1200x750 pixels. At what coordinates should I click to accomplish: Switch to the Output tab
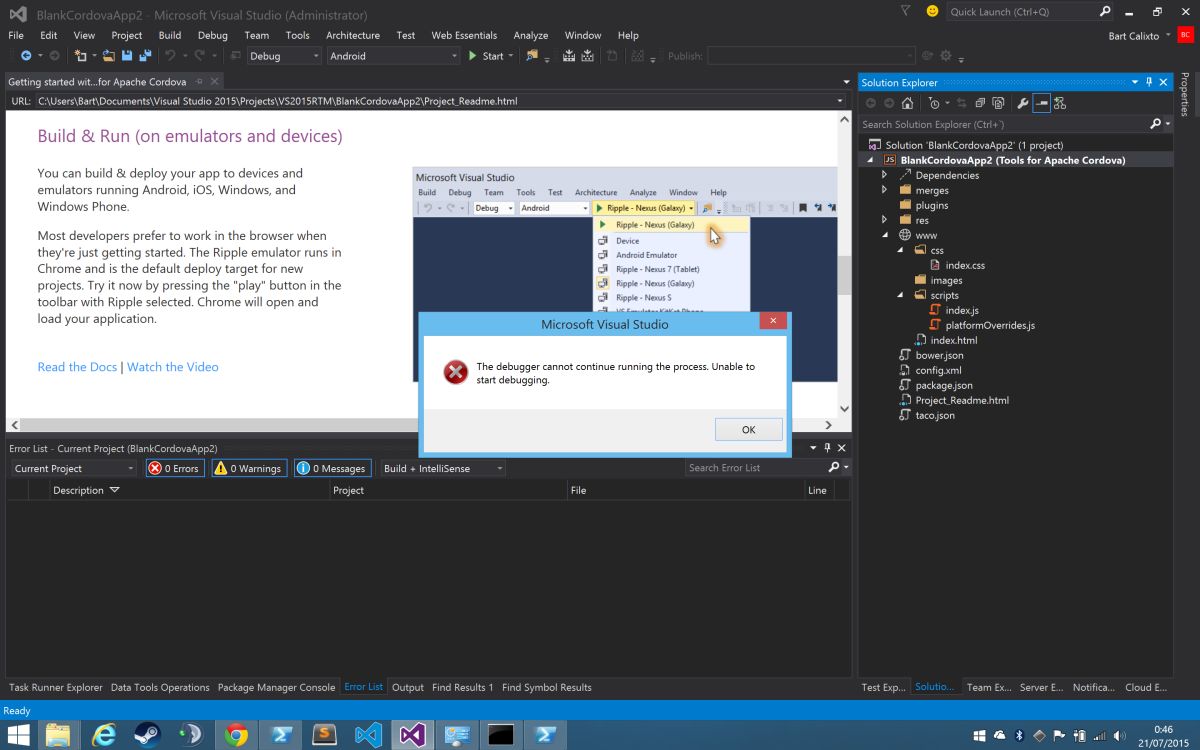pyautogui.click(x=408, y=687)
